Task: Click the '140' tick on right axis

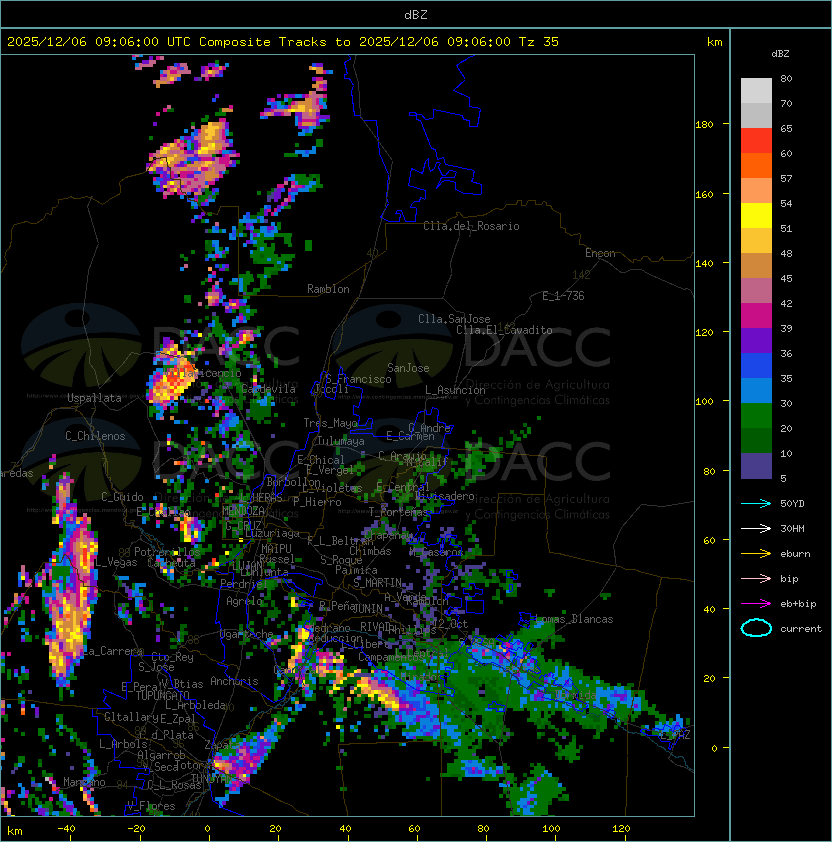Action: pyautogui.click(x=704, y=263)
